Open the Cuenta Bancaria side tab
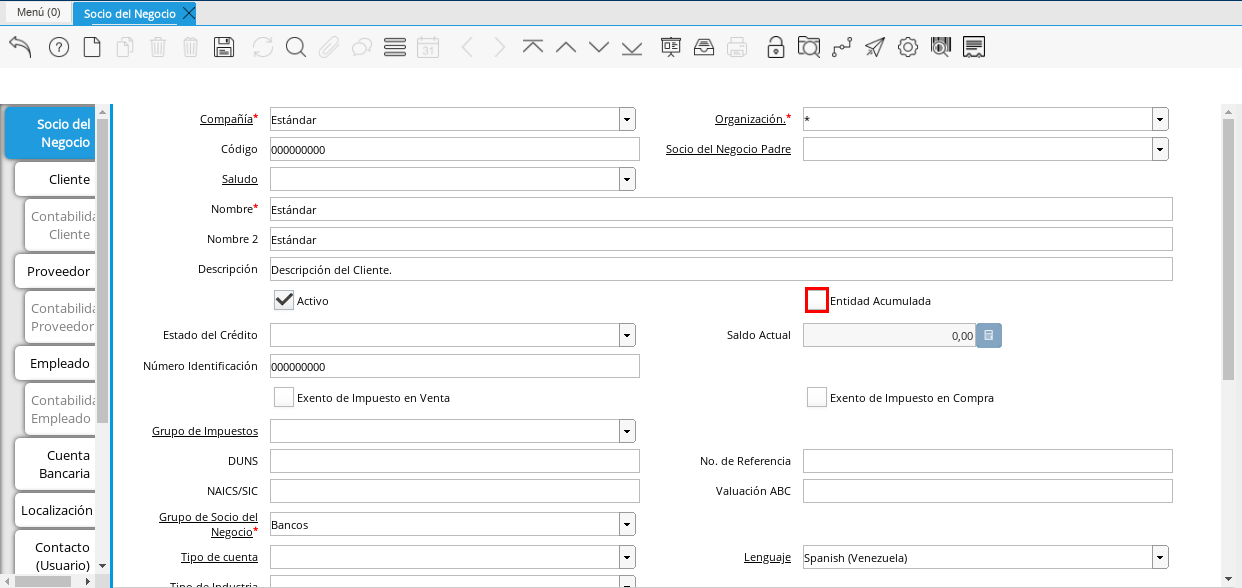 pos(55,464)
